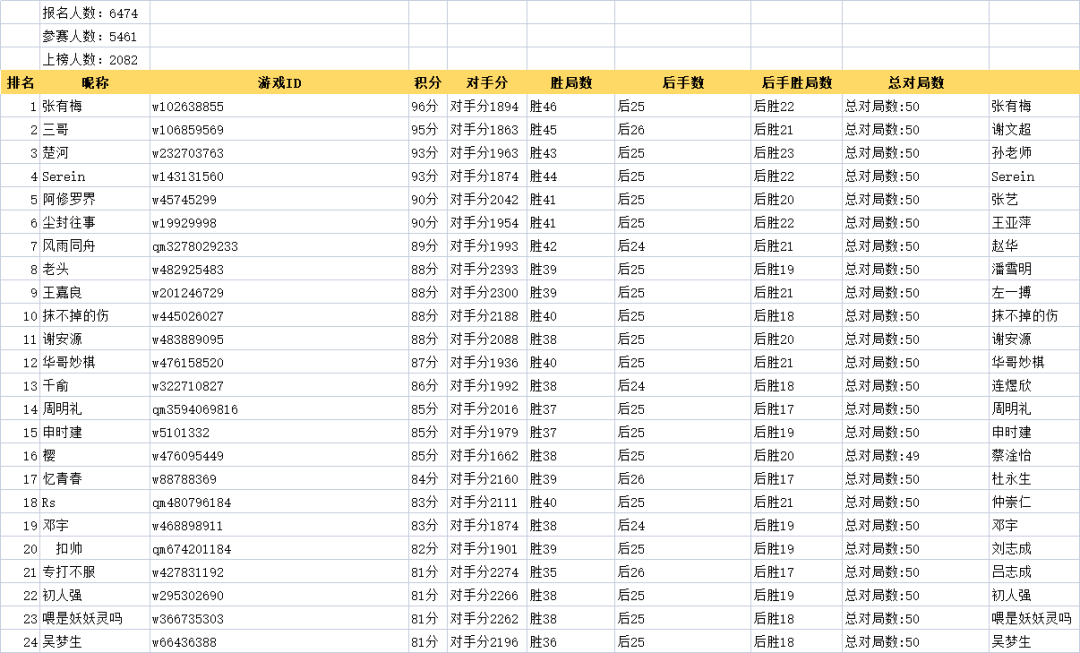Select the Serein nickname cell in rank 4
Screen dimensions: 1080x653
62,176
